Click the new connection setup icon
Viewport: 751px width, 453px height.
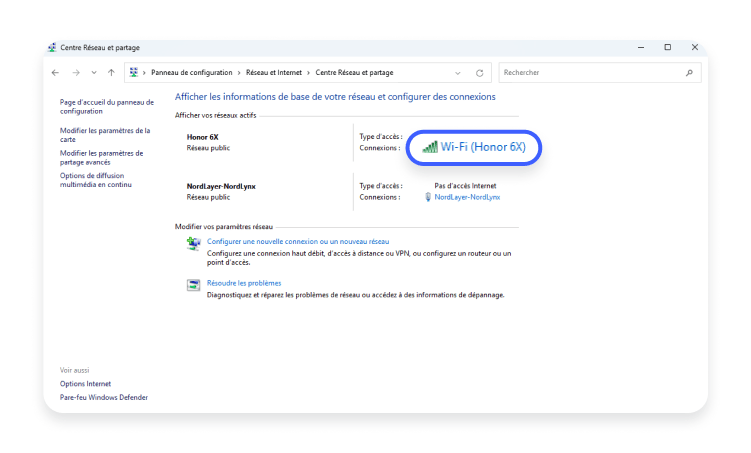click(193, 244)
